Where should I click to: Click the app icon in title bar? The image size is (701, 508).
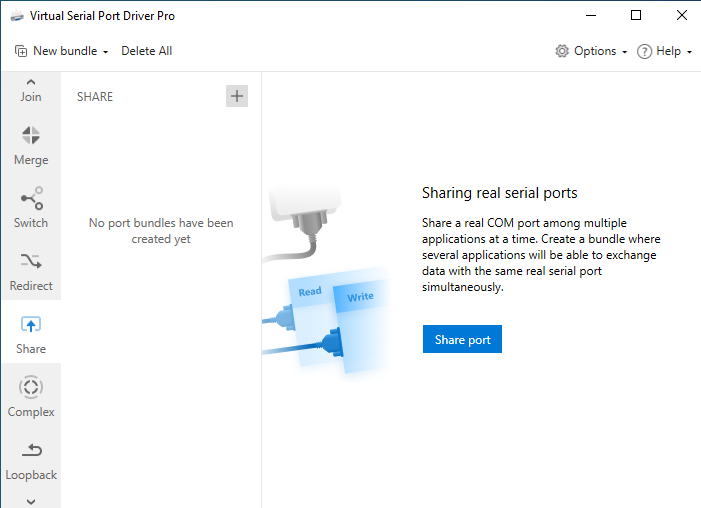pyautogui.click(x=17, y=16)
